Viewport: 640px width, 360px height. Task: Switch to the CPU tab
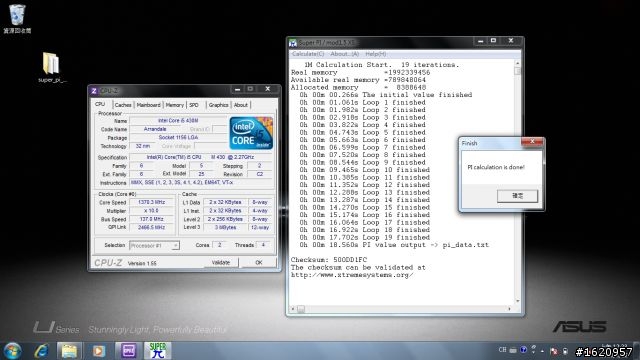100,104
